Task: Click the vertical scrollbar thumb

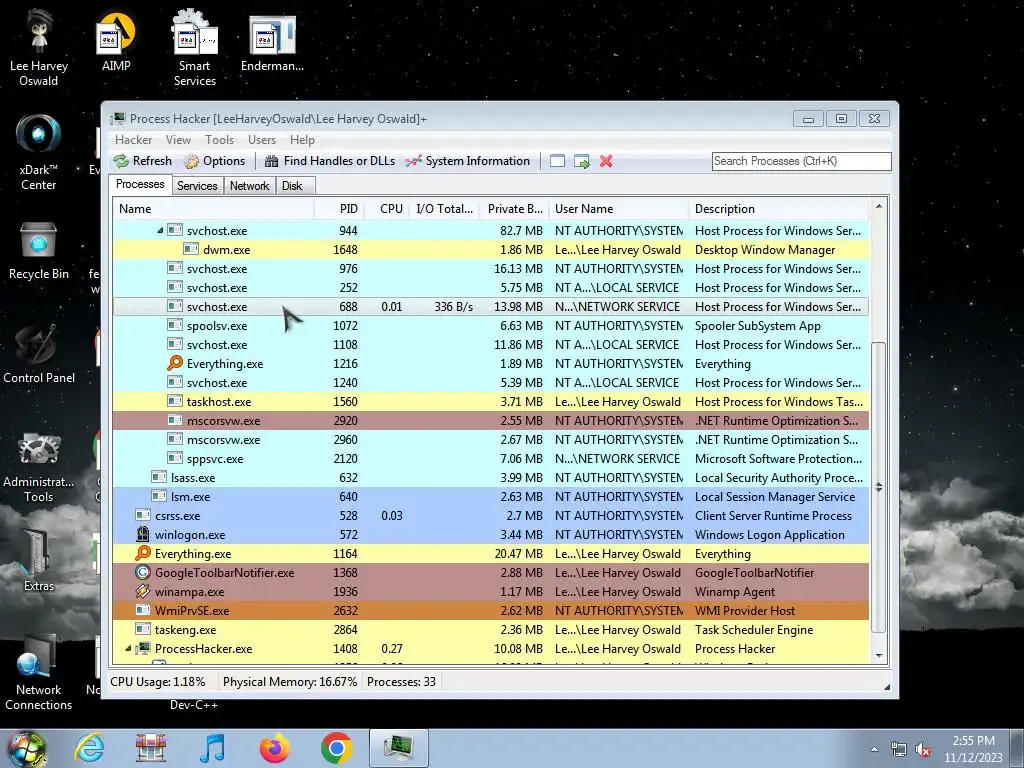Action: coord(879,487)
